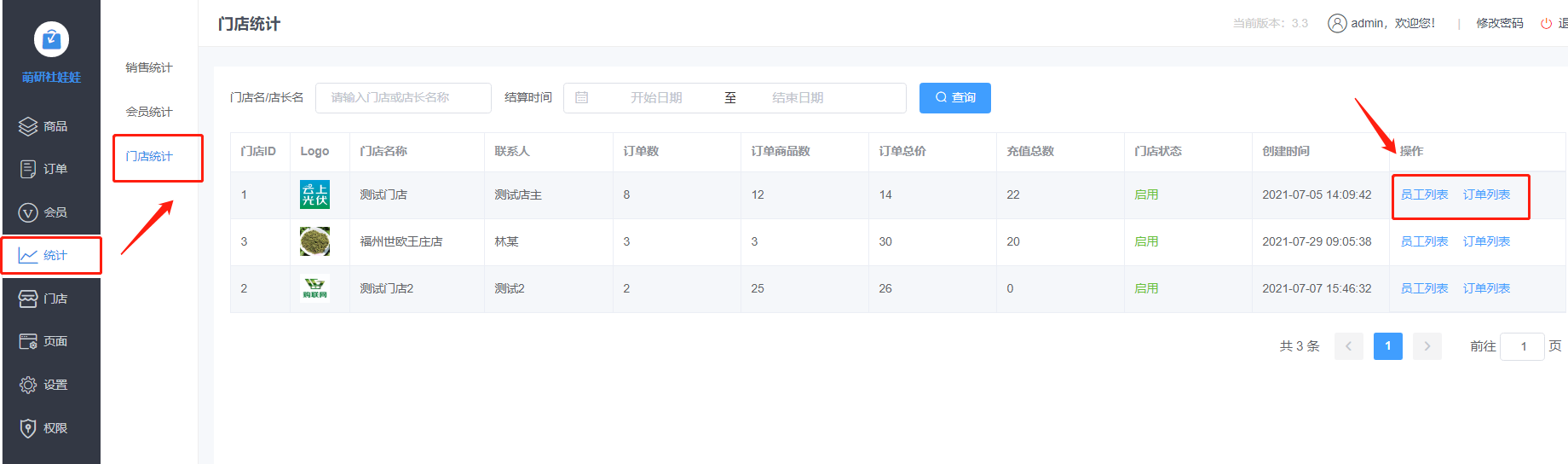Viewport: 1568px width, 464px height.
Task: Click the 门店统计 page title
Action: tap(249, 24)
